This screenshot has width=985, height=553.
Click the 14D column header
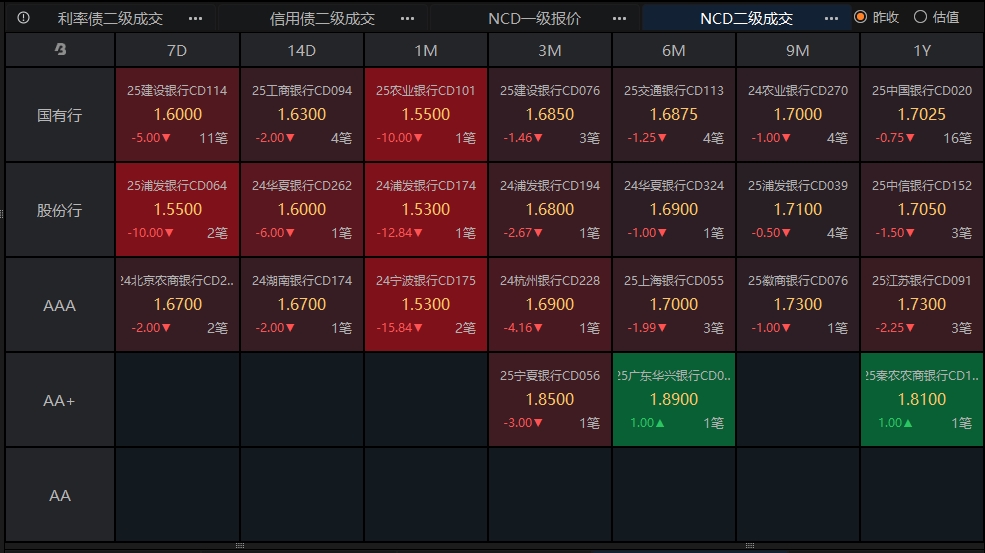pyautogui.click(x=302, y=50)
